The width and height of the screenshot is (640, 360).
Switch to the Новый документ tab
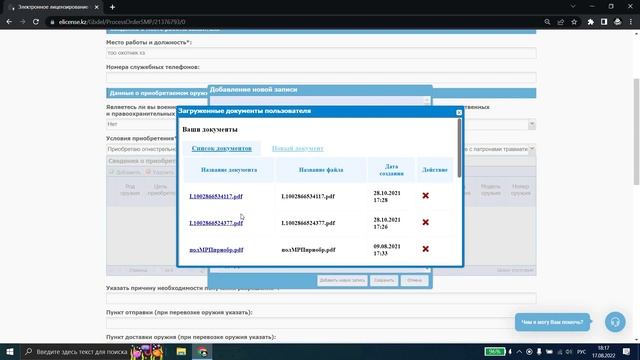(x=298, y=148)
